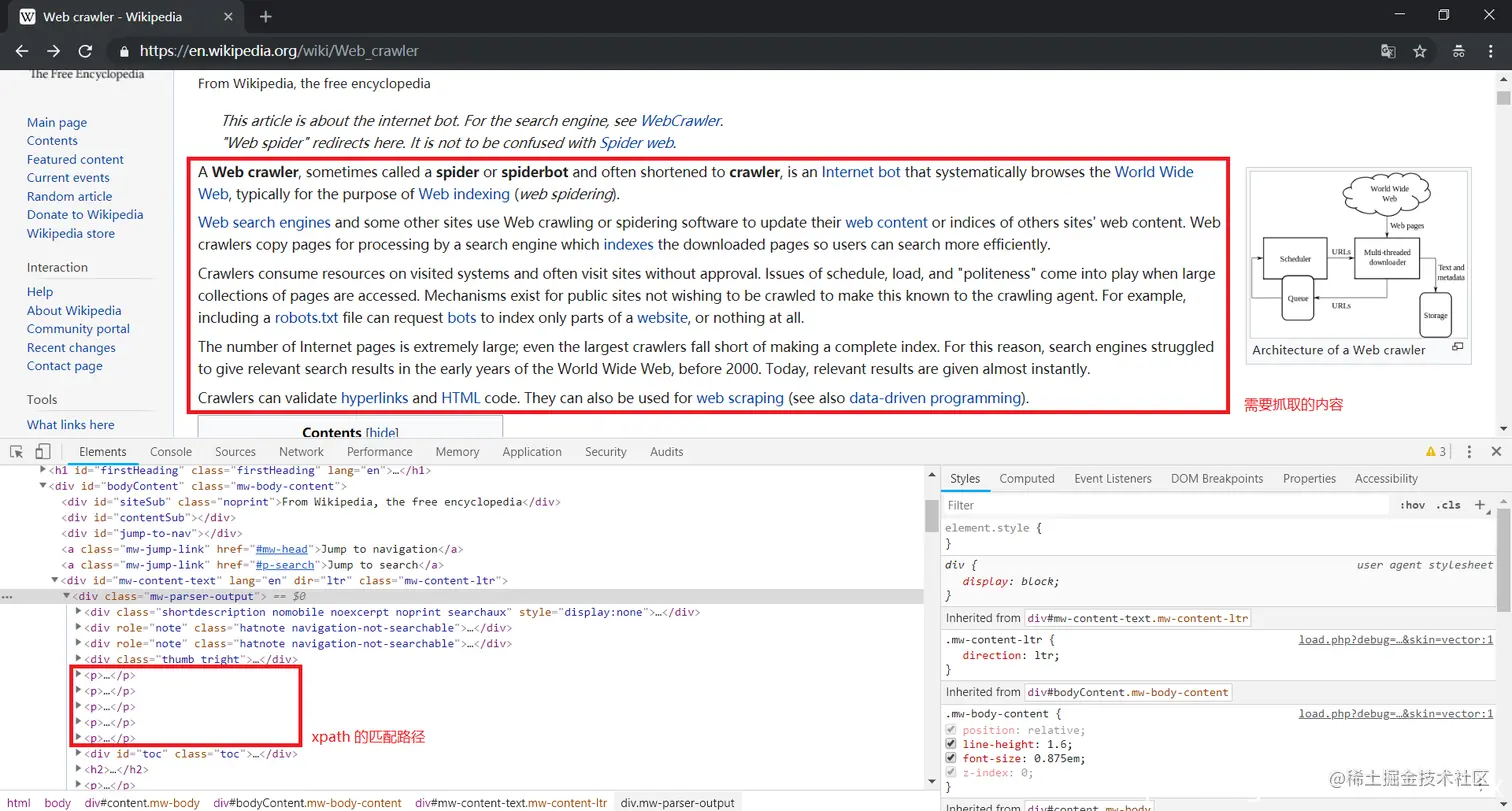Open a new browser tab

coord(266,17)
